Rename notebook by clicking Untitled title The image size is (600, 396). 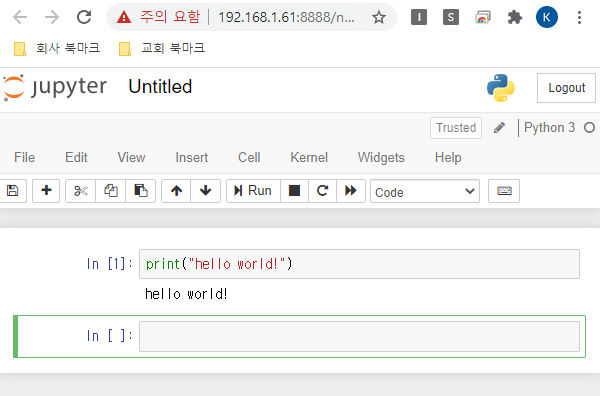pyautogui.click(x=160, y=86)
